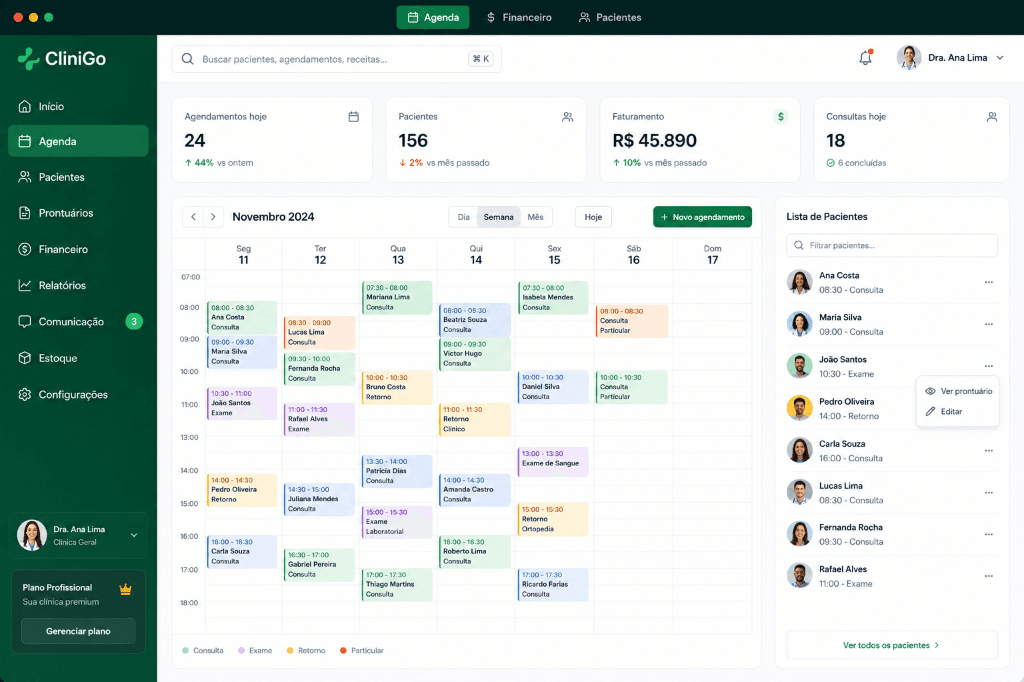Open Relatórios in the sidebar

point(78,285)
